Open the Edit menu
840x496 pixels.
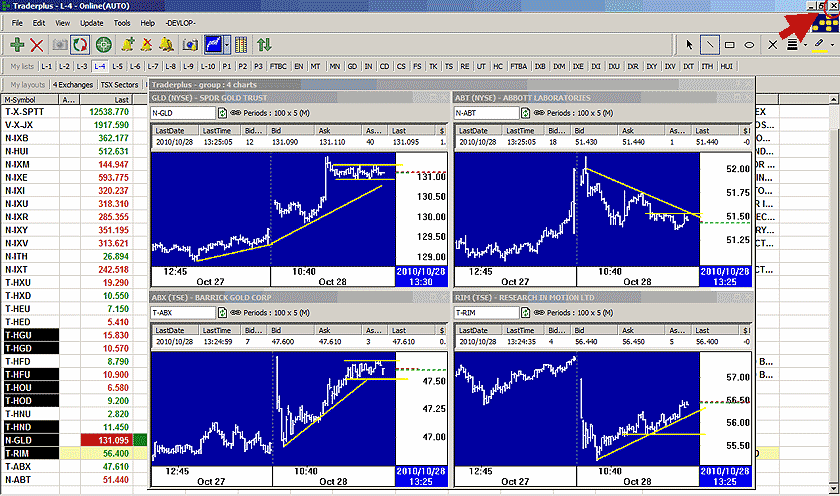pyautogui.click(x=39, y=23)
